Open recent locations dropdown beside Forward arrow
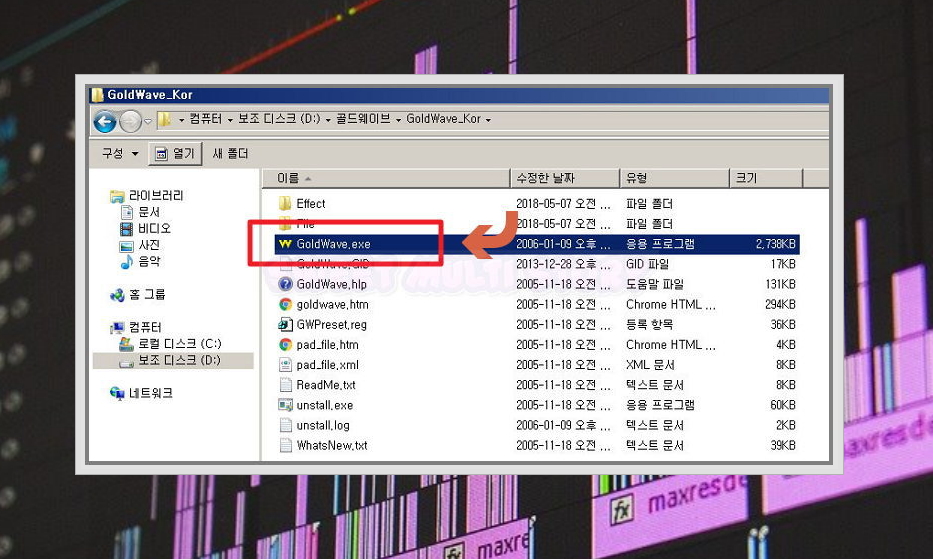Image resolution: width=933 pixels, height=559 pixels. (x=148, y=121)
